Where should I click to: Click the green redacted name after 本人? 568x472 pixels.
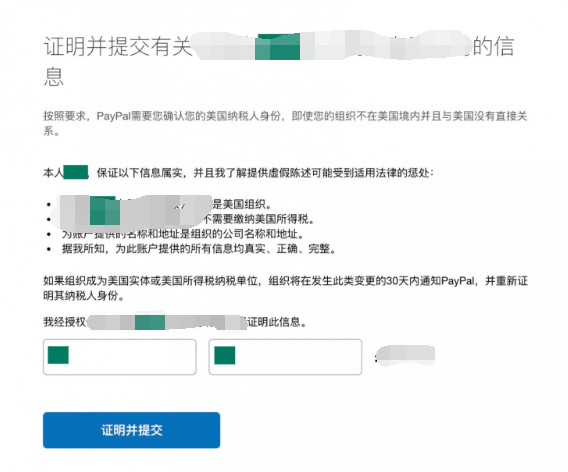coord(76,172)
